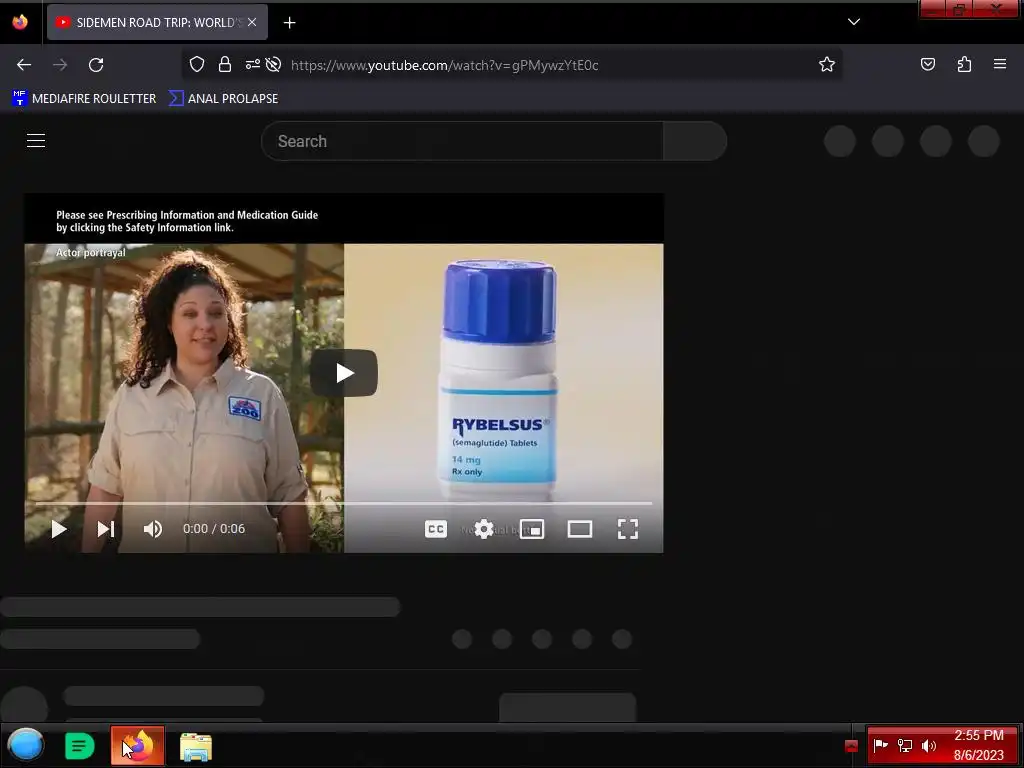Select the SIDEMEN ROAD TRIP tab
Viewport: 1024px width, 768px height.
click(157, 22)
